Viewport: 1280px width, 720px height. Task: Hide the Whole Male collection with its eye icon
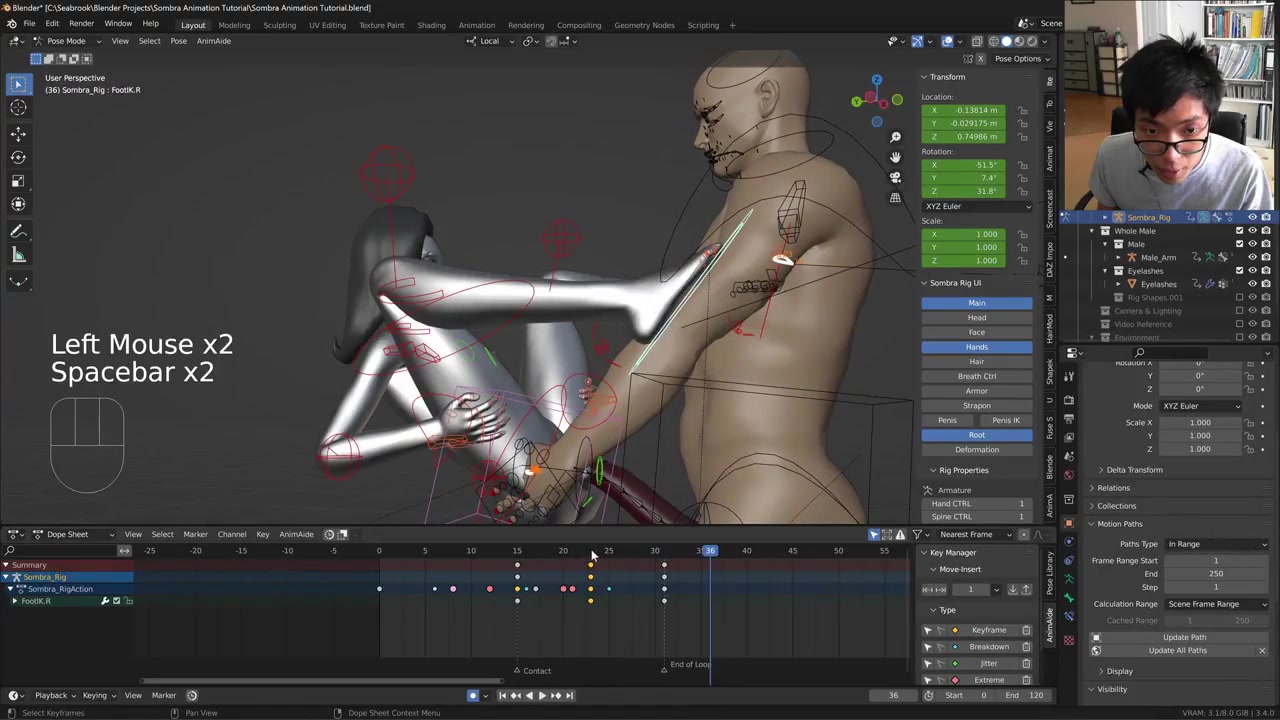click(x=1252, y=231)
